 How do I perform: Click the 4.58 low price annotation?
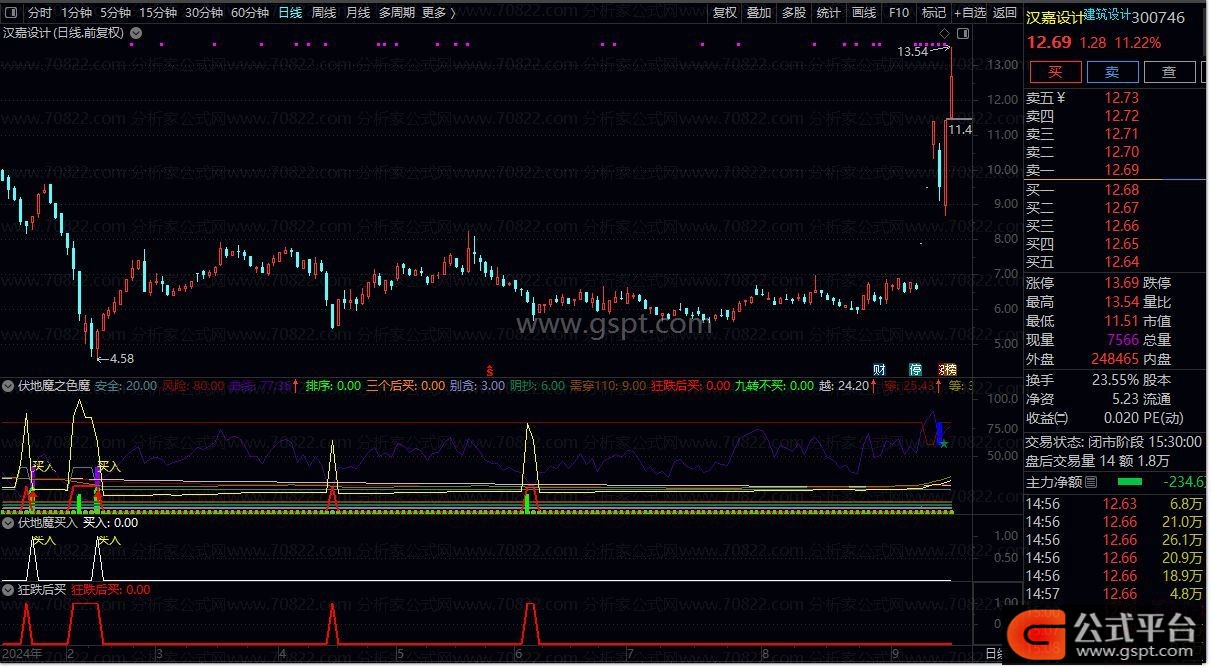121,358
